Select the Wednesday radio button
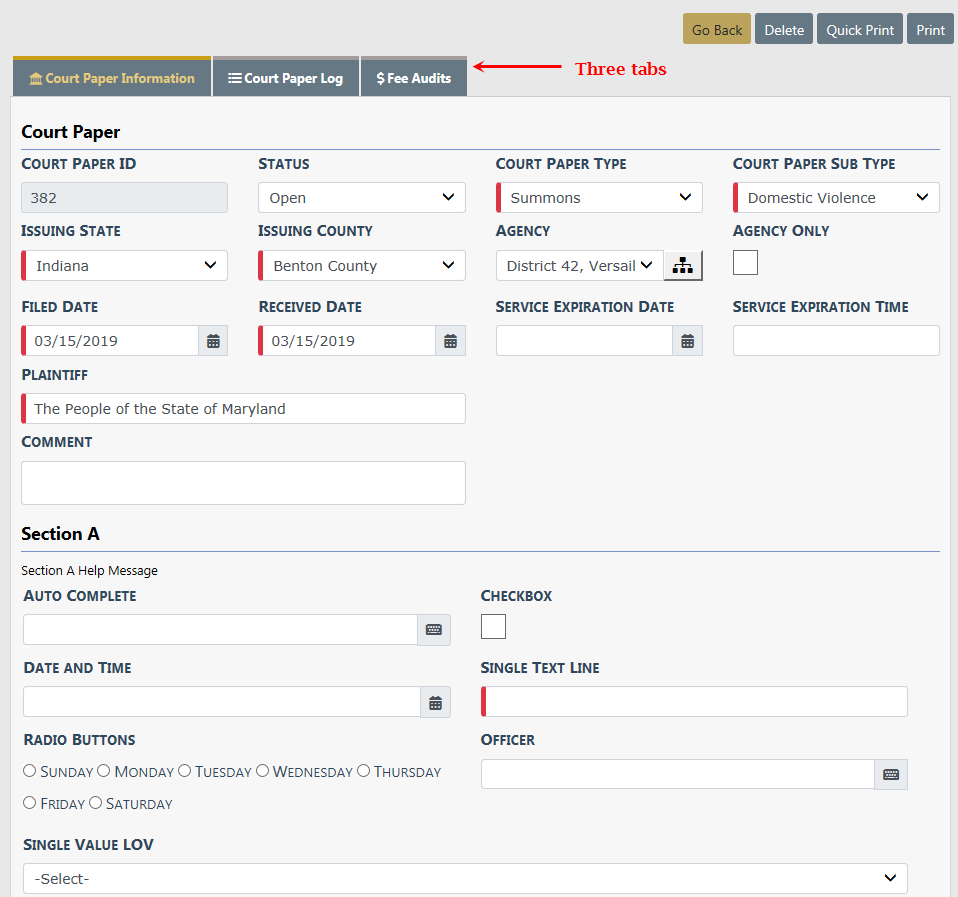Image resolution: width=958 pixels, height=897 pixels. click(262, 771)
